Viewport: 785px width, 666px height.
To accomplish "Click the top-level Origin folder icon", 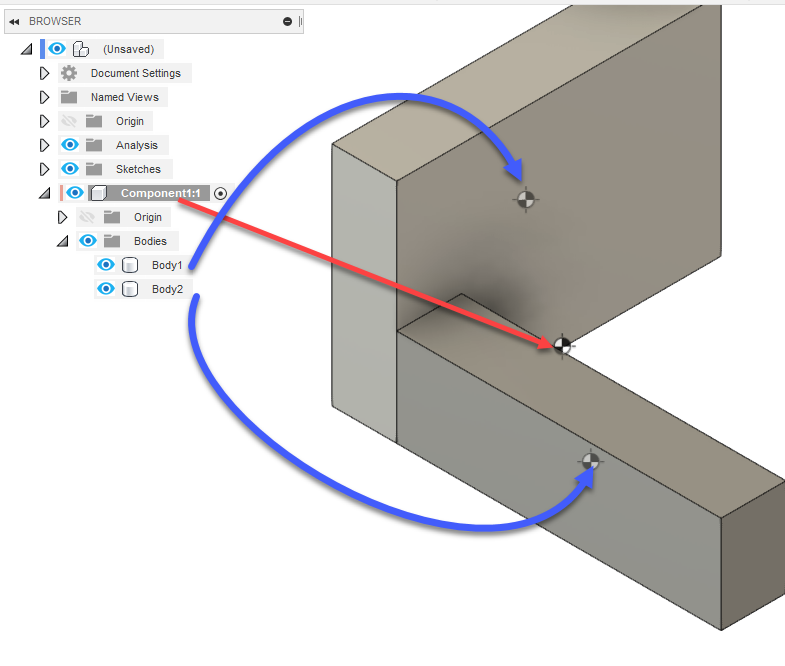I will point(94,121).
